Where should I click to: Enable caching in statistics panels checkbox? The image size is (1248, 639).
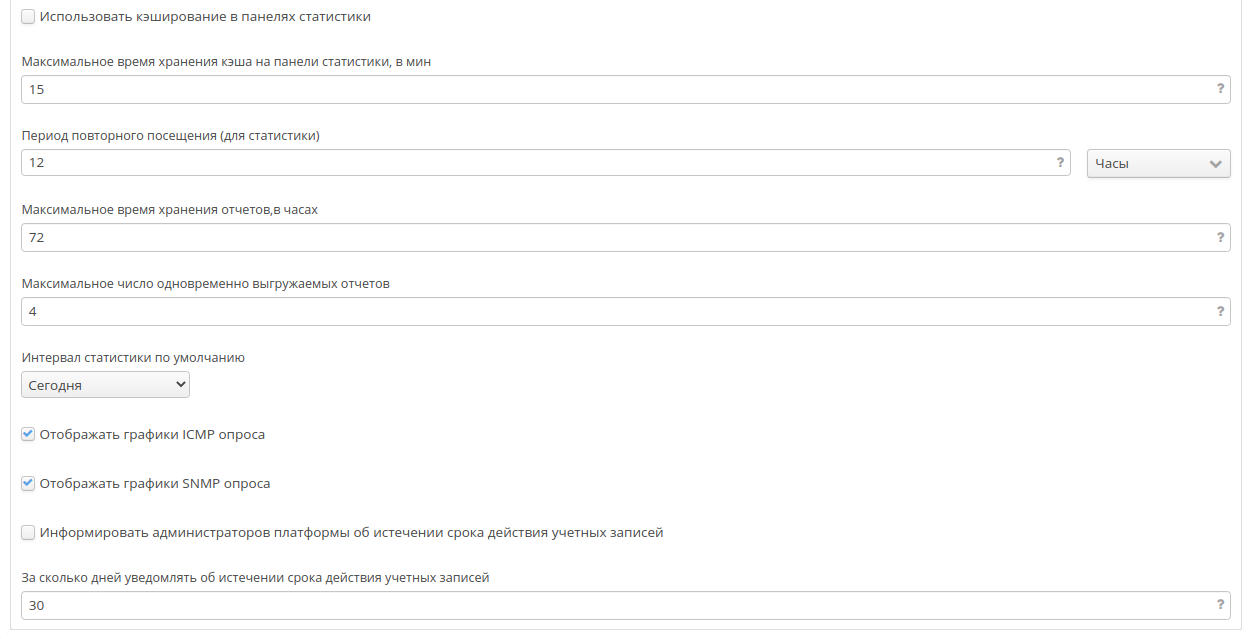[x=28, y=16]
